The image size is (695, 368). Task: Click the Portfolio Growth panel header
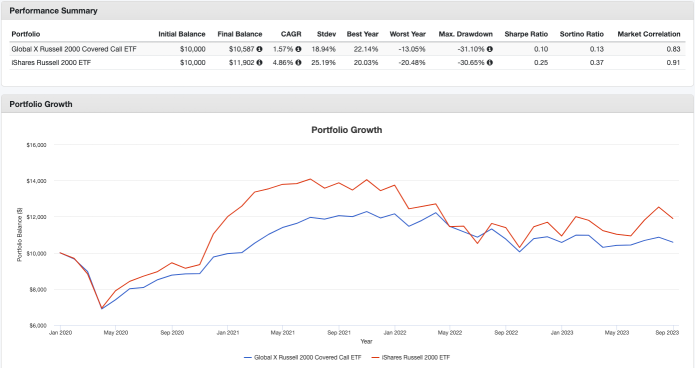pos(348,104)
